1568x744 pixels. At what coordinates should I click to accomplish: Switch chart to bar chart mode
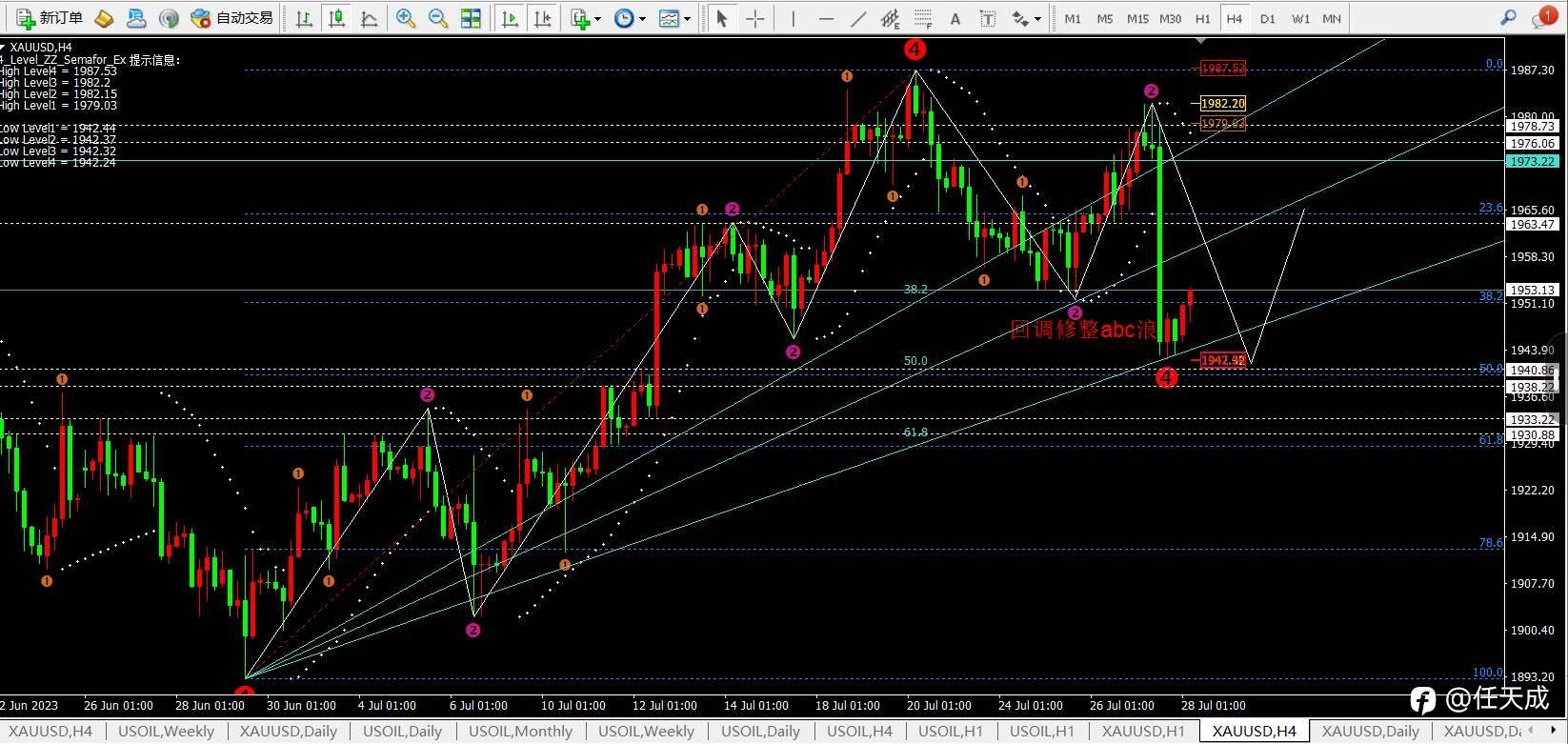(304, 17)
